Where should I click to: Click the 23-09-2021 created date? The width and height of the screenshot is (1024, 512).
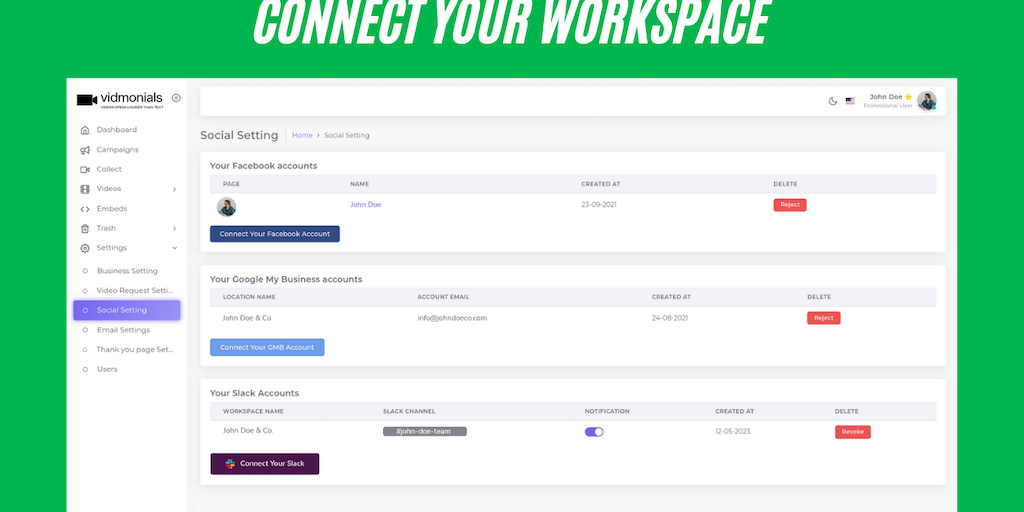(x=599, y=204)
